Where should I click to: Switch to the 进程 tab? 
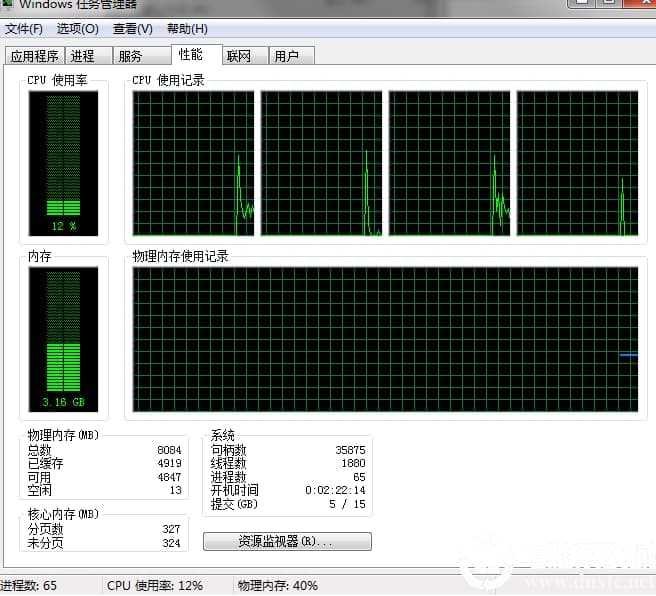[x=89, y=56]
